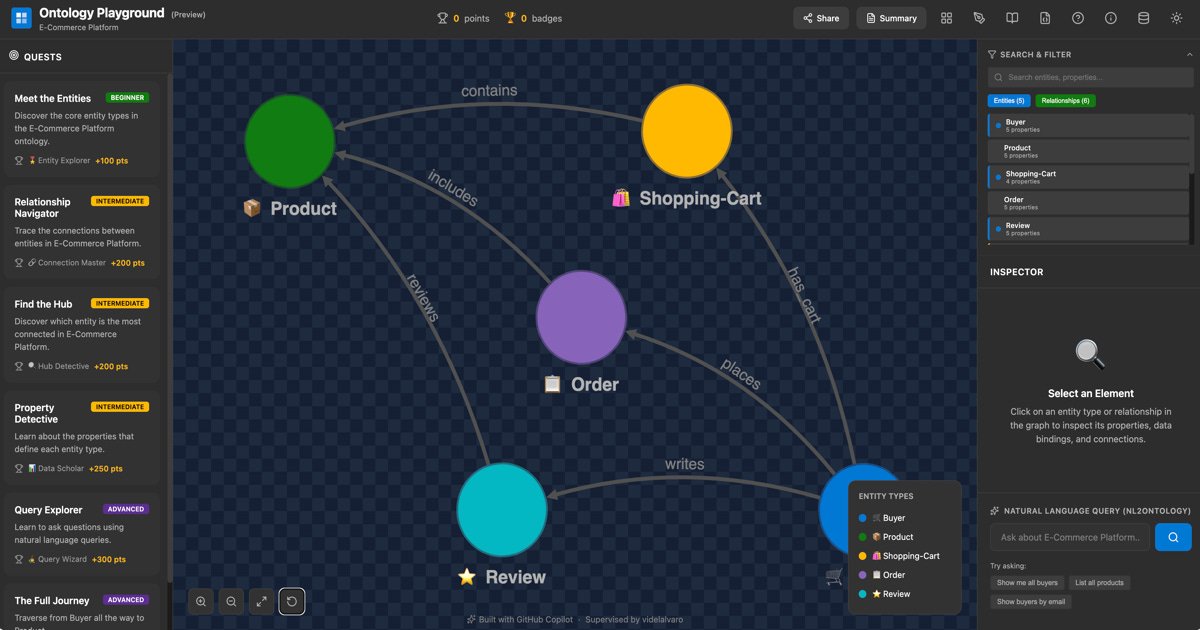Click the sparkle icon beside Natural Language Query
The height and width of the screenshot is (630, 1200).
[x=995, y=510]
